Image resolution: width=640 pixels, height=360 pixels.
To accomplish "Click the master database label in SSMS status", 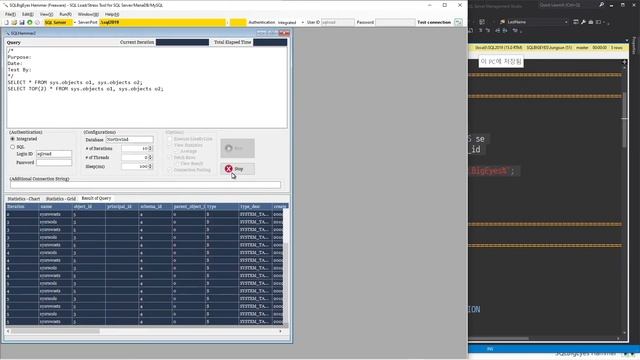I will [582, 48].
